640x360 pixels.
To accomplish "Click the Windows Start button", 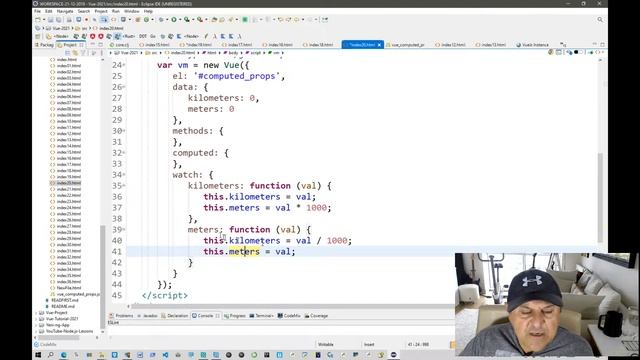I will pyautogui.click(x=38, y=355).
